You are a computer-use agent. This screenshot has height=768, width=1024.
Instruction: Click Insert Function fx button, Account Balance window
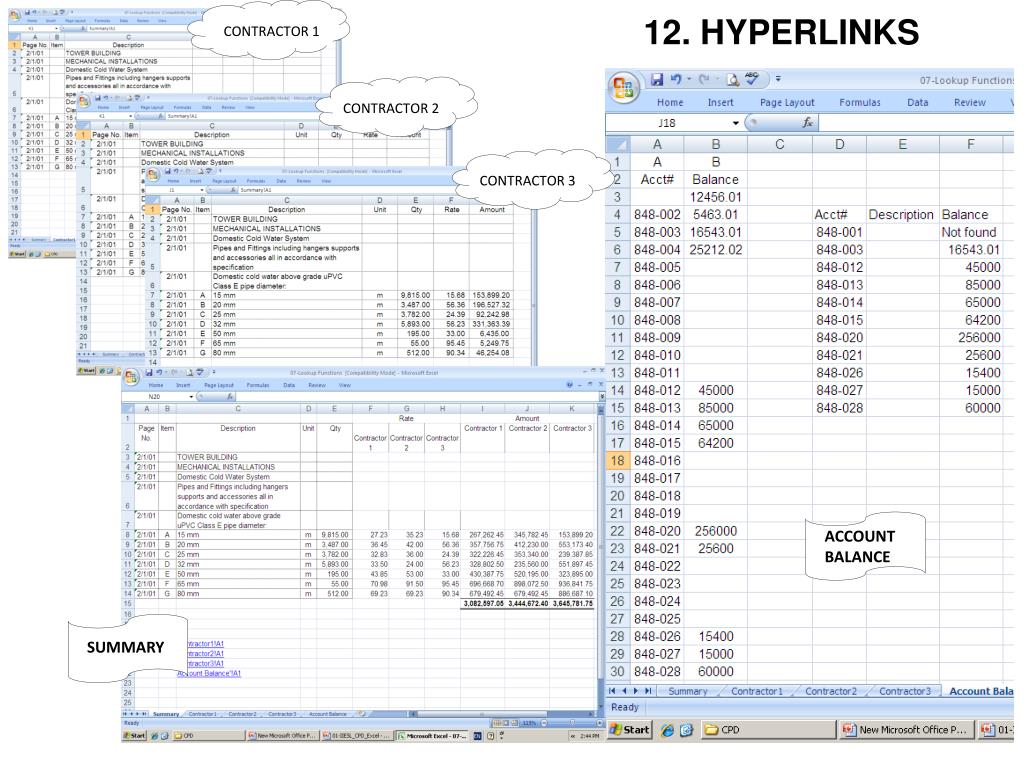(807, 122)
